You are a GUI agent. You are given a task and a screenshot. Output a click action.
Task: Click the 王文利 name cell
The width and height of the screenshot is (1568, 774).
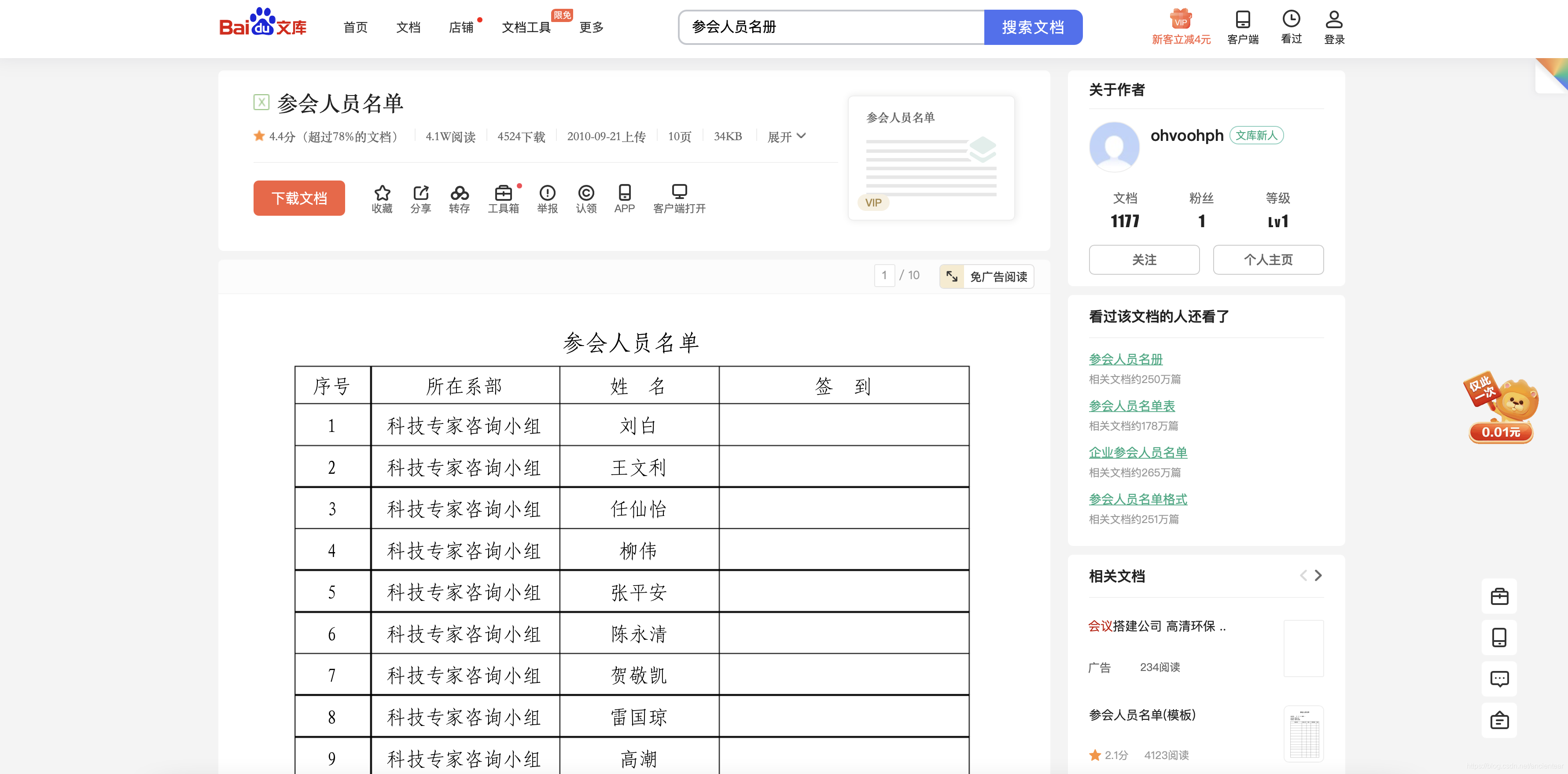click(639, 468)
